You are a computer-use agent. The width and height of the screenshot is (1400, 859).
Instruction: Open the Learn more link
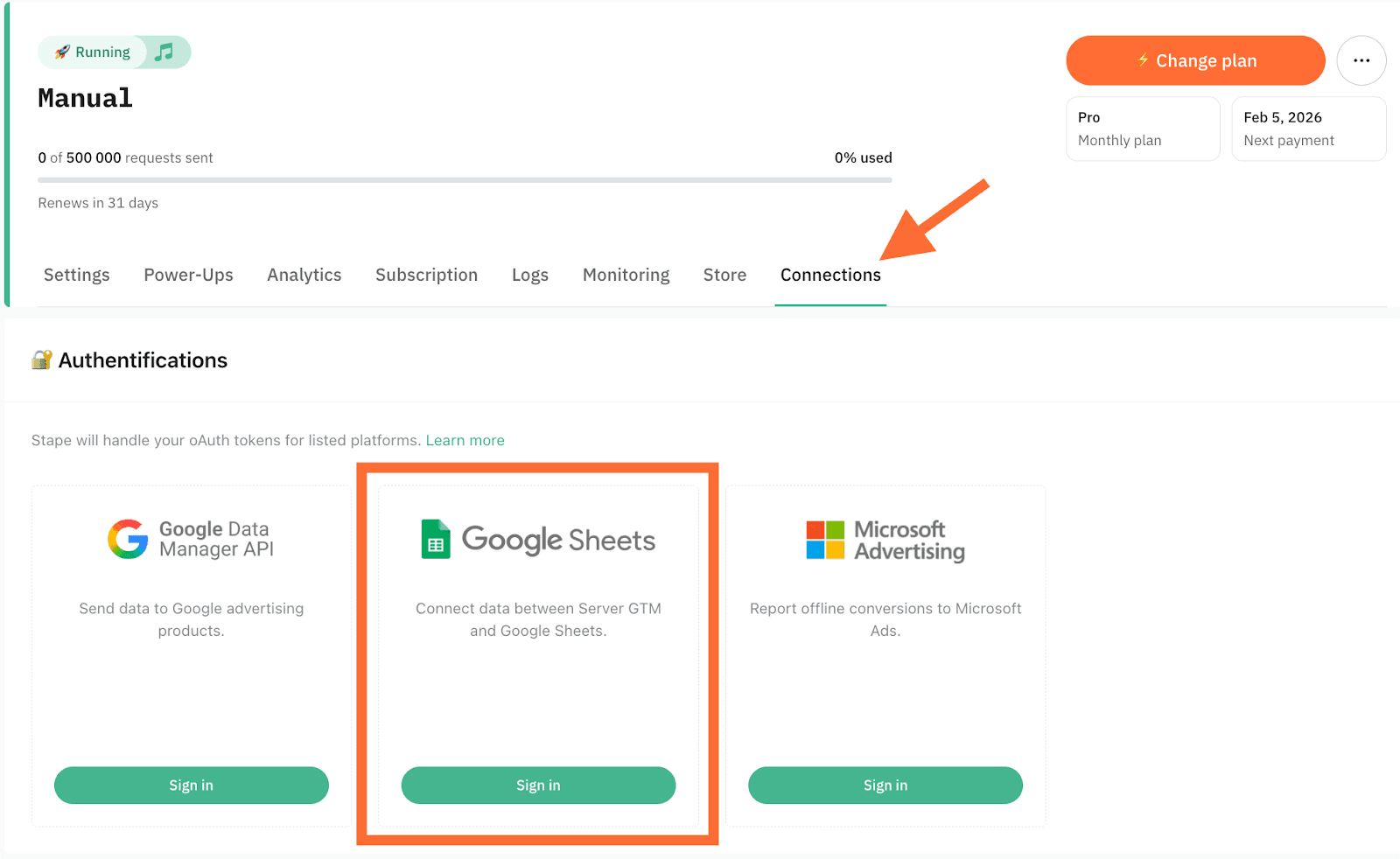coord(465,440)
